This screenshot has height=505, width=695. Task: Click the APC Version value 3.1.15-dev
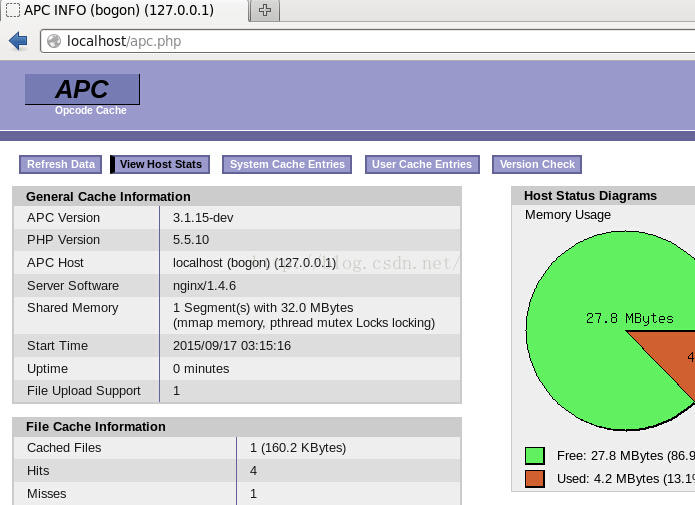(x=203, y=218)
